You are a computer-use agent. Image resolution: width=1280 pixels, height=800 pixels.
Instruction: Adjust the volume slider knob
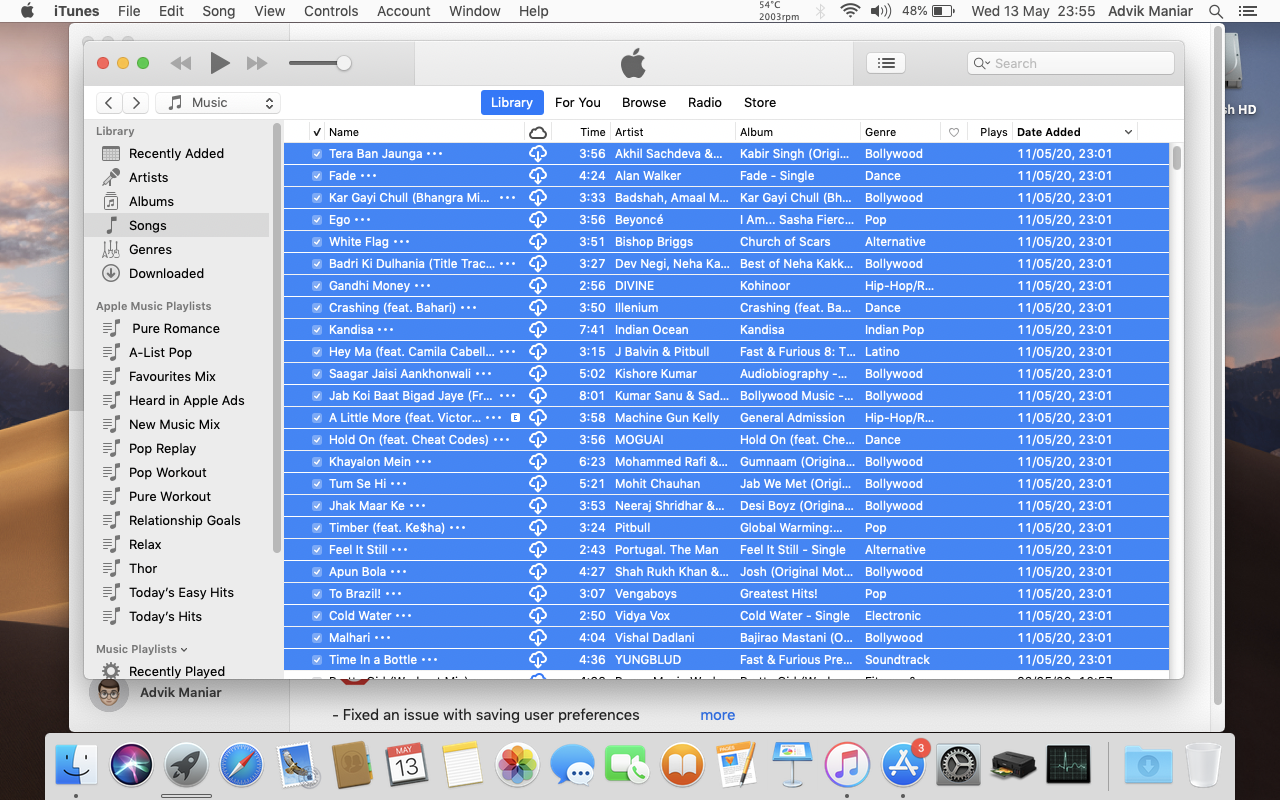click(x=344, y=63)
